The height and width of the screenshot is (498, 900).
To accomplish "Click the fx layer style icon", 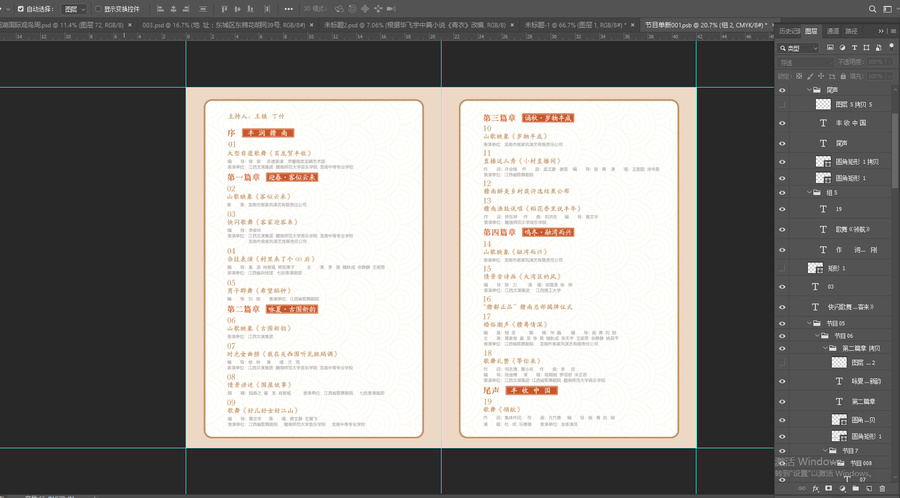I will (816, 489).
